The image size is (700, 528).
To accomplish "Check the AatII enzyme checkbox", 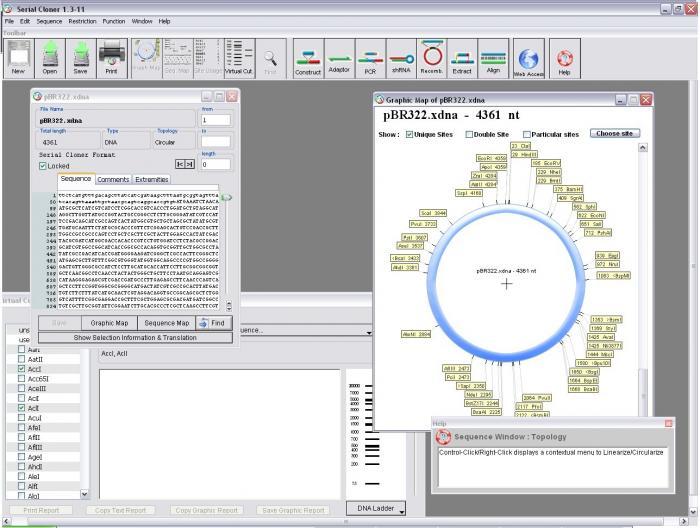I will pos(21,359).
